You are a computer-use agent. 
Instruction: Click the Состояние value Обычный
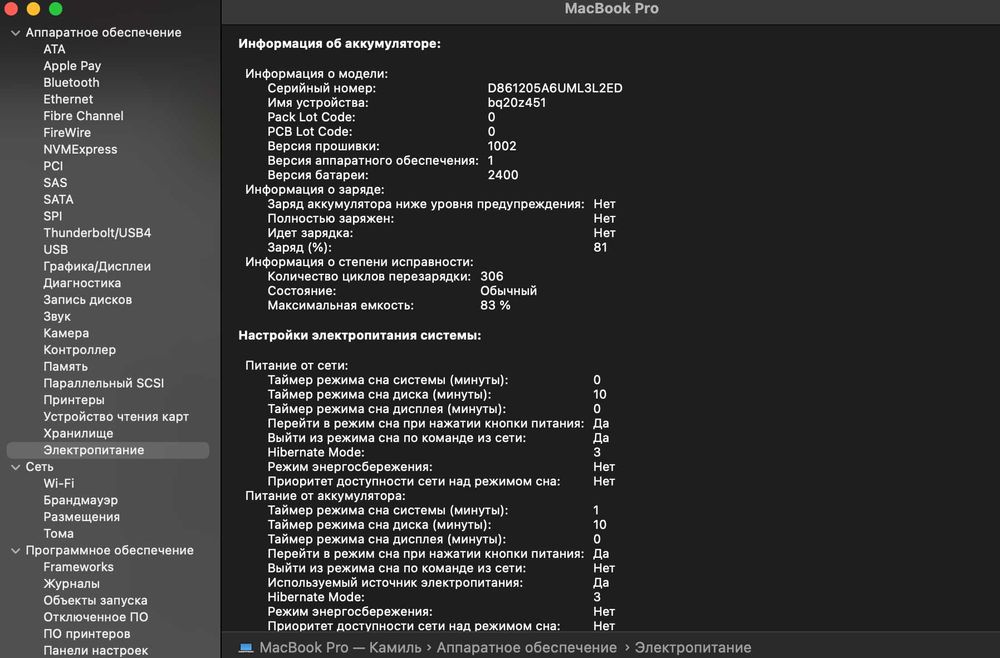tap(508, 291)
